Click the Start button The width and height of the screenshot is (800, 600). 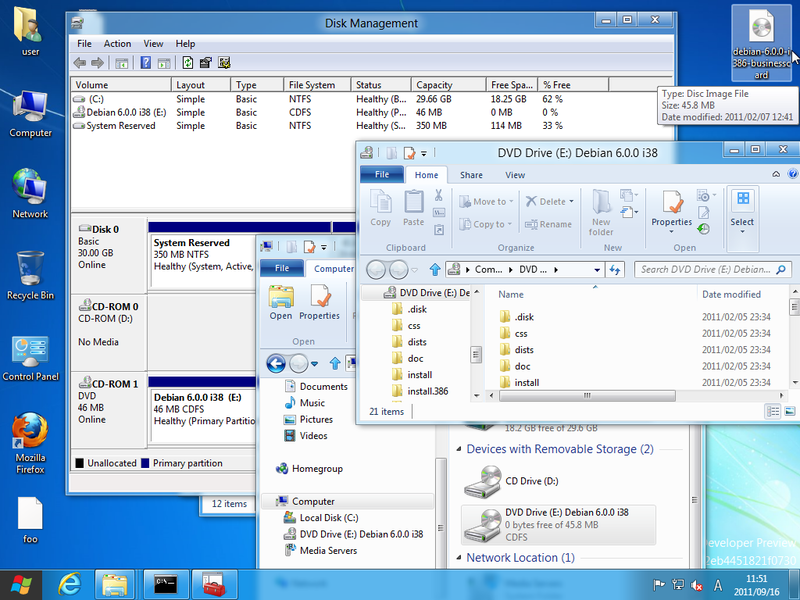click(21, 584)
